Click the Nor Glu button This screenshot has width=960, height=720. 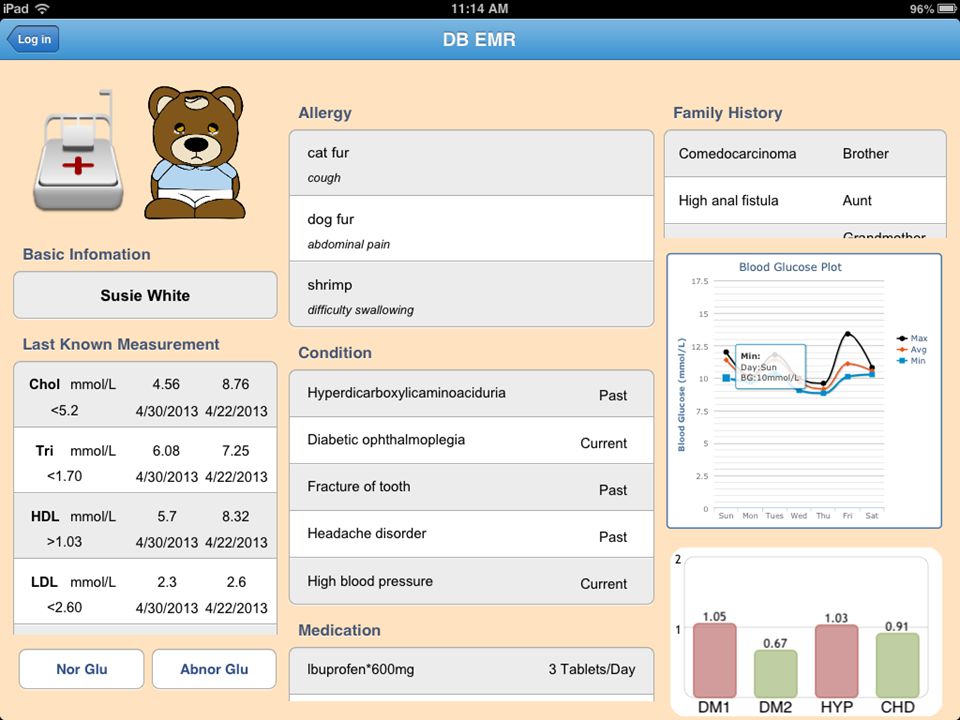pos(81,669)
